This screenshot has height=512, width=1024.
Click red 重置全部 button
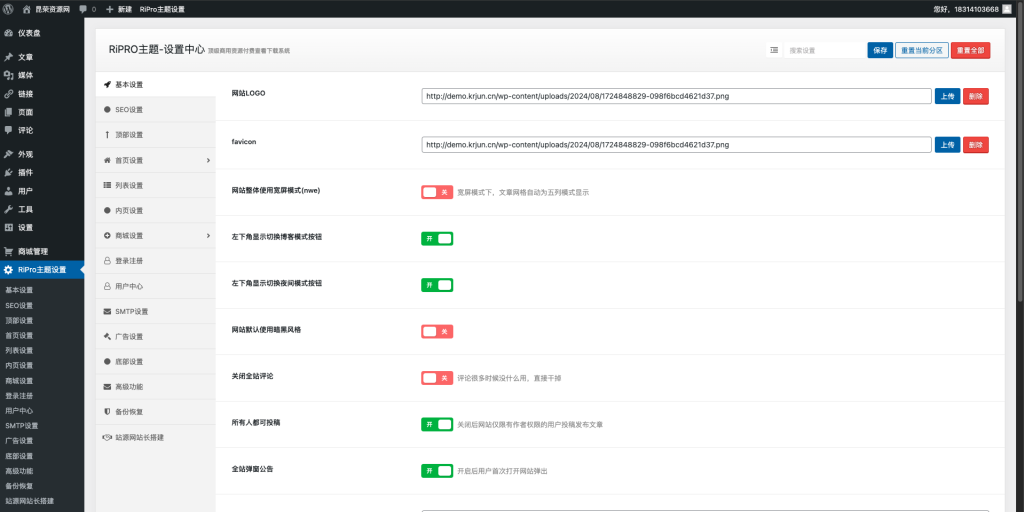pyautogui.click(x=970, y=50)
